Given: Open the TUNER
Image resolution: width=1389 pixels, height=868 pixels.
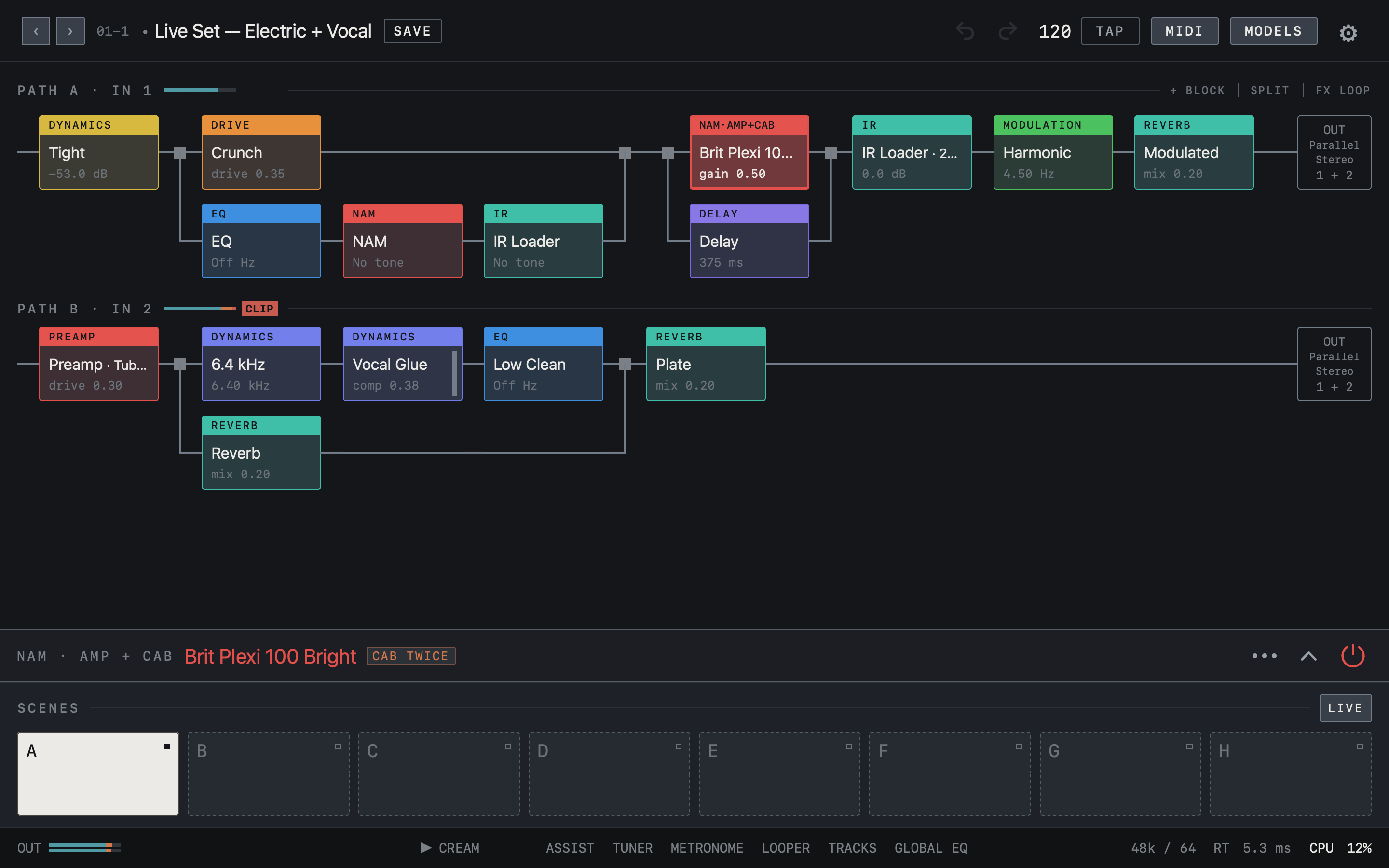Looking at the screenshot, I should click(x=632, y=848).
